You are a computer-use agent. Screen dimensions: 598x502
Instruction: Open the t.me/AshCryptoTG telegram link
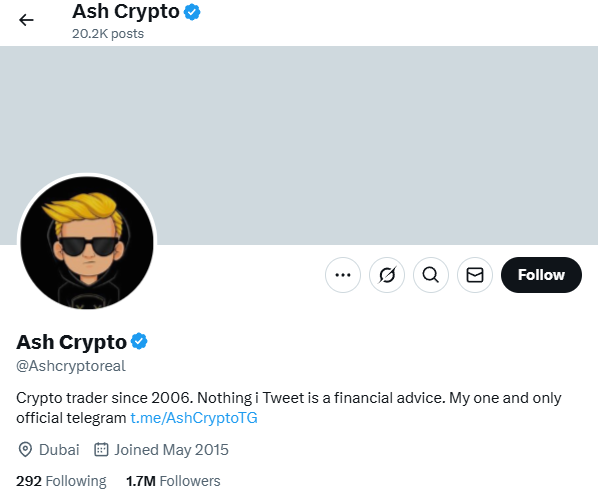194,418
